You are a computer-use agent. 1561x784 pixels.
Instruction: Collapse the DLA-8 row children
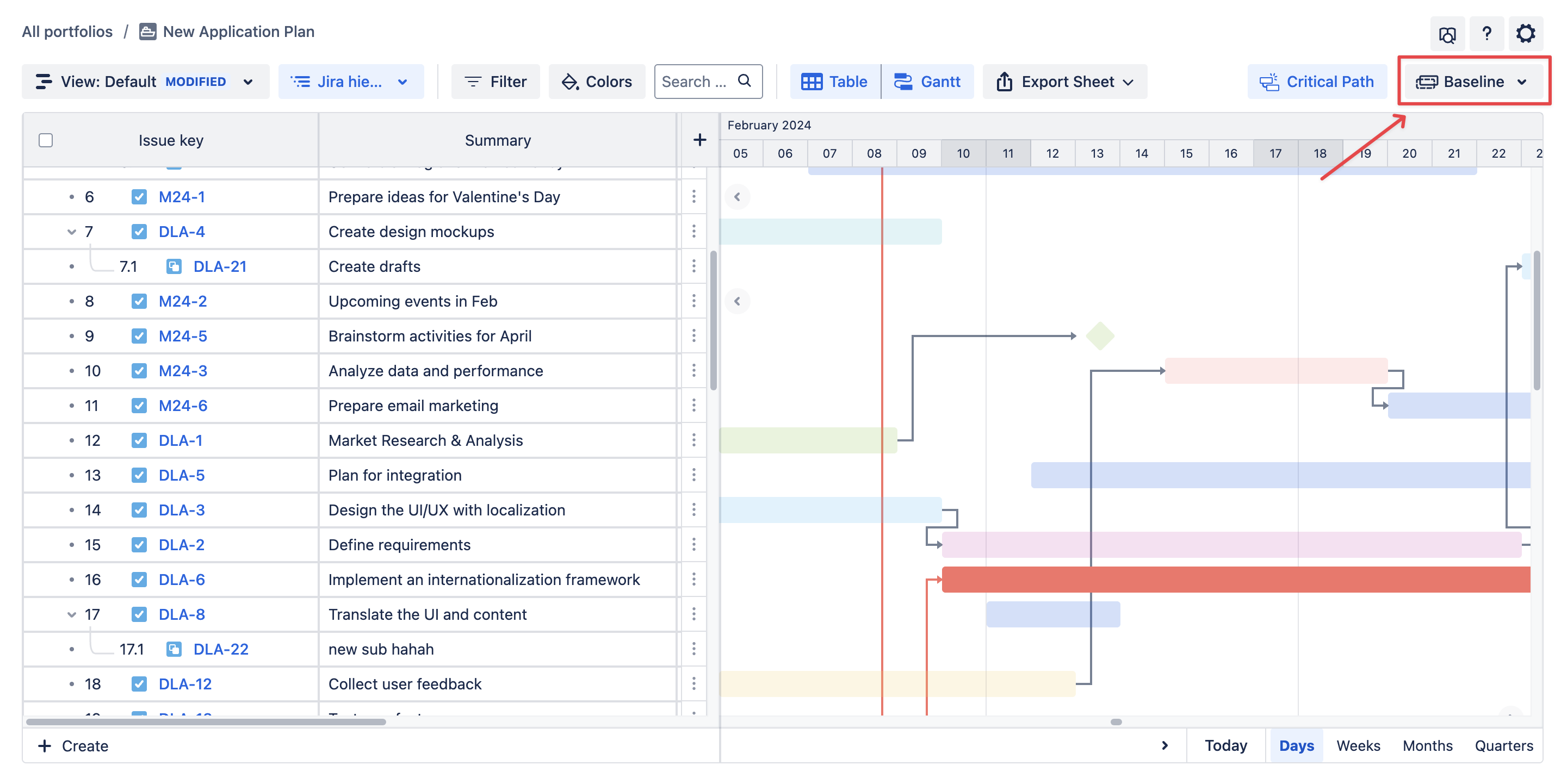71,614
